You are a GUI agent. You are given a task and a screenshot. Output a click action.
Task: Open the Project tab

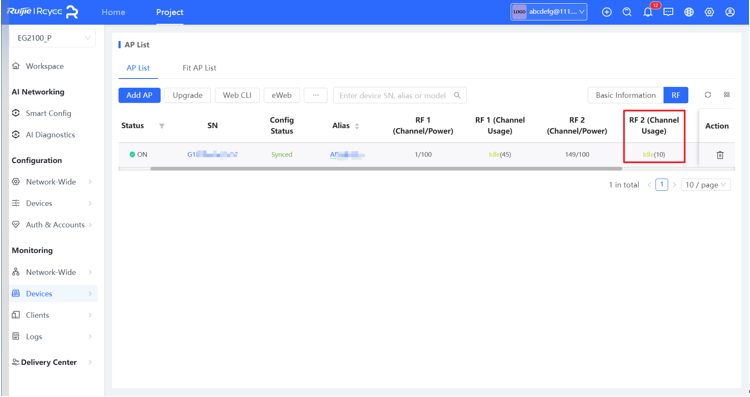(x=170, y=12)
